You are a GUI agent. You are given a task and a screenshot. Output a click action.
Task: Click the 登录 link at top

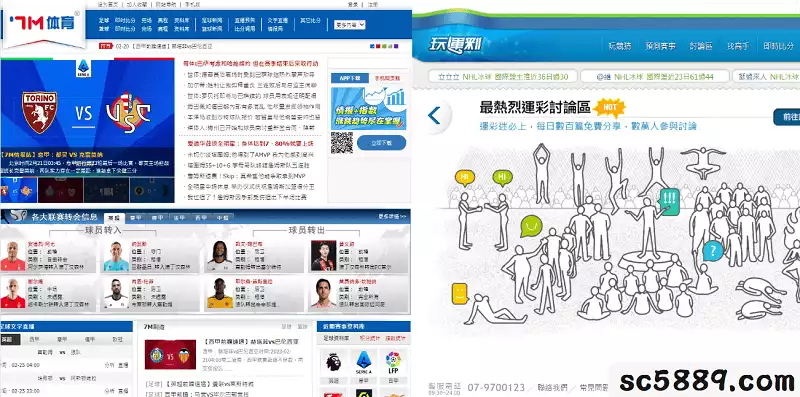353,4
